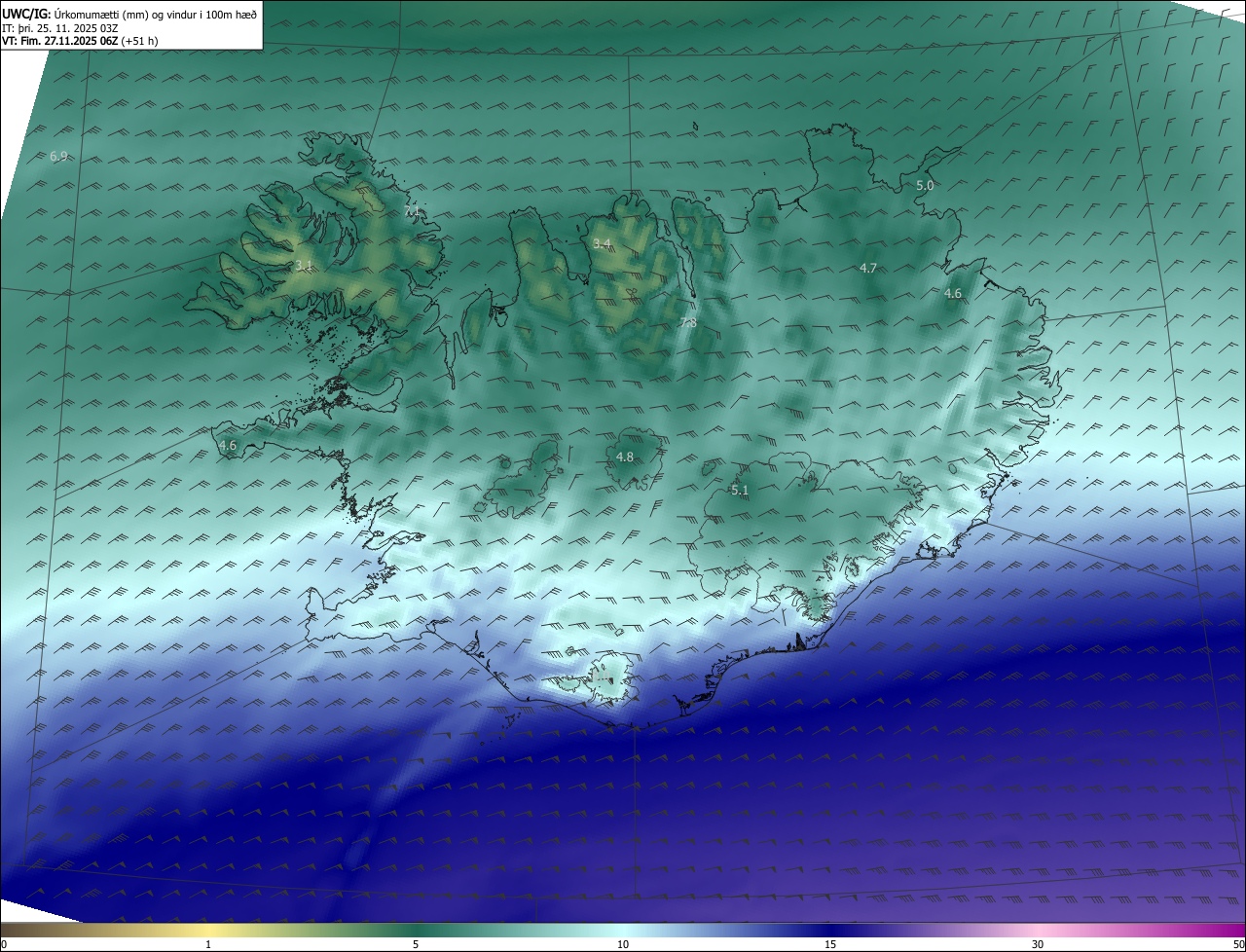Viewport: 1246px width, 952px height.
Task: Click the "4.8" value on the central glacier
Action: click(x=625, y=458)
